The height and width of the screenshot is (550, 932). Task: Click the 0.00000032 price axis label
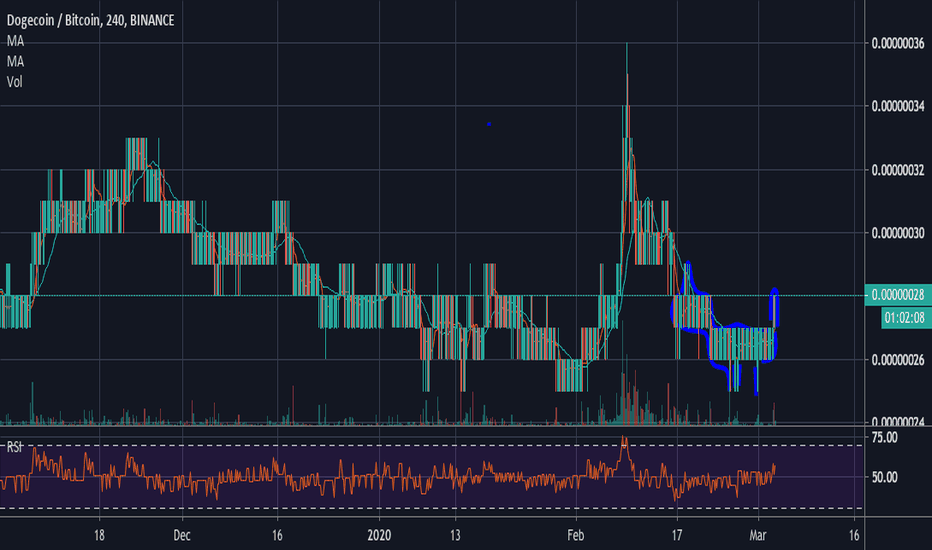click(x=898, y=170)
